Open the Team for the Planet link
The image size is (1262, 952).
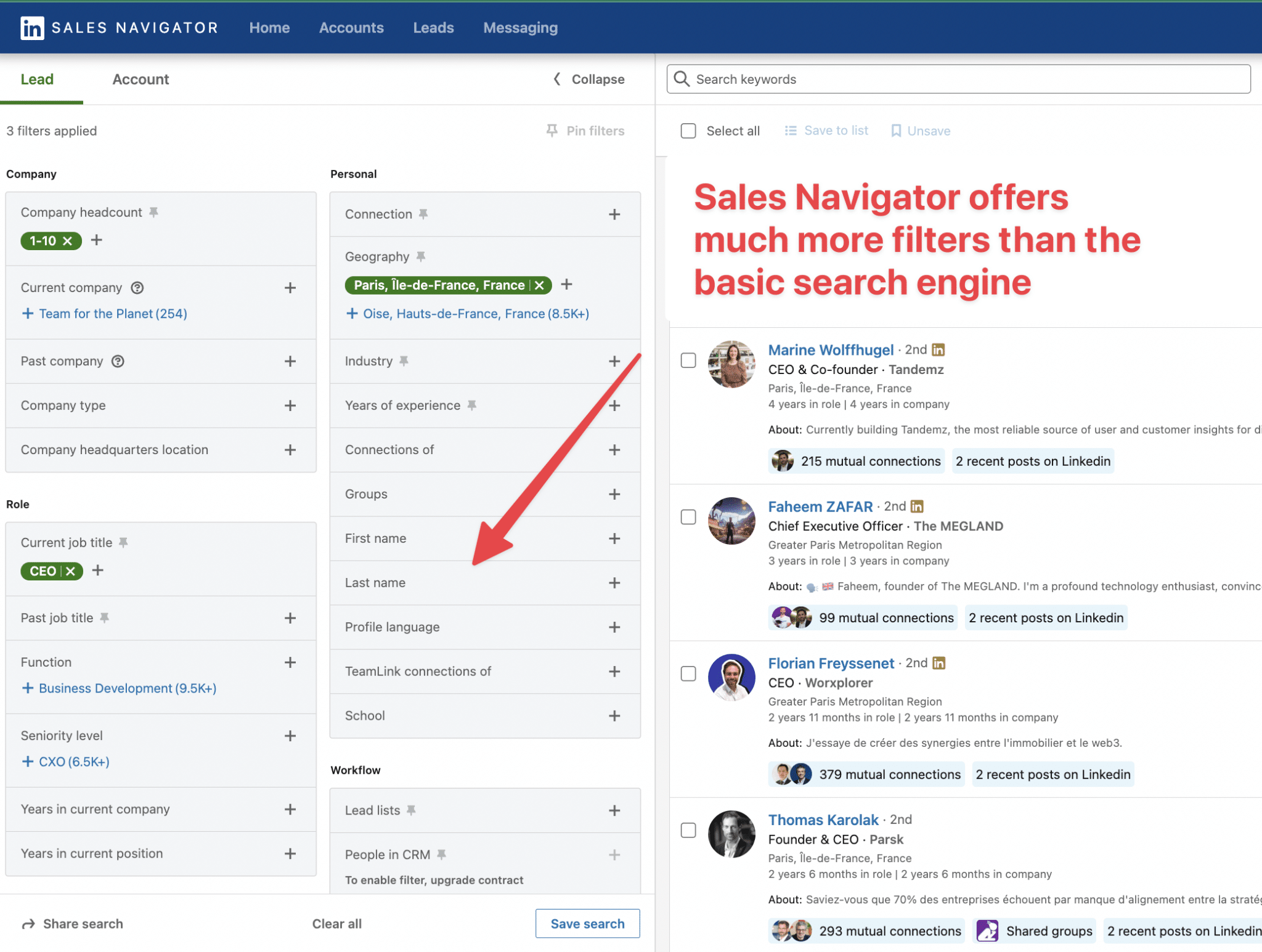pos(112,313)
